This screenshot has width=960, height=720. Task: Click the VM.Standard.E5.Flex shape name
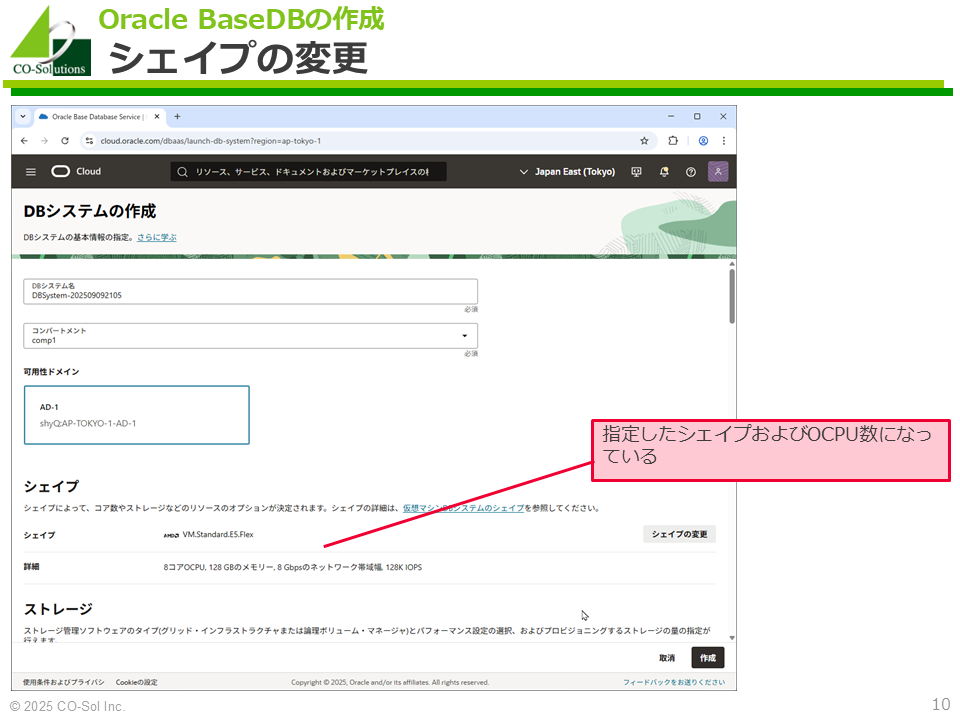pyautogui.click(x=218, y=534)
